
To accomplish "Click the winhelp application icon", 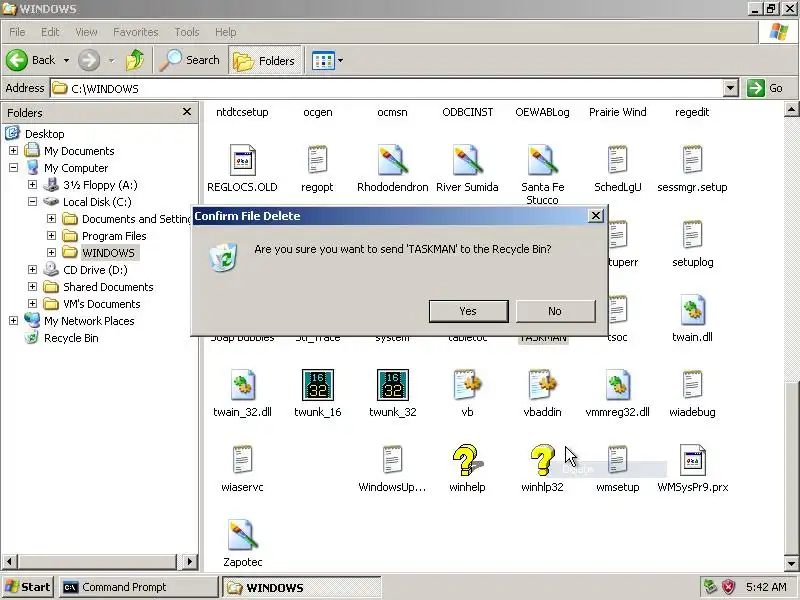I will pyautogui.click(x=467, y=460).
